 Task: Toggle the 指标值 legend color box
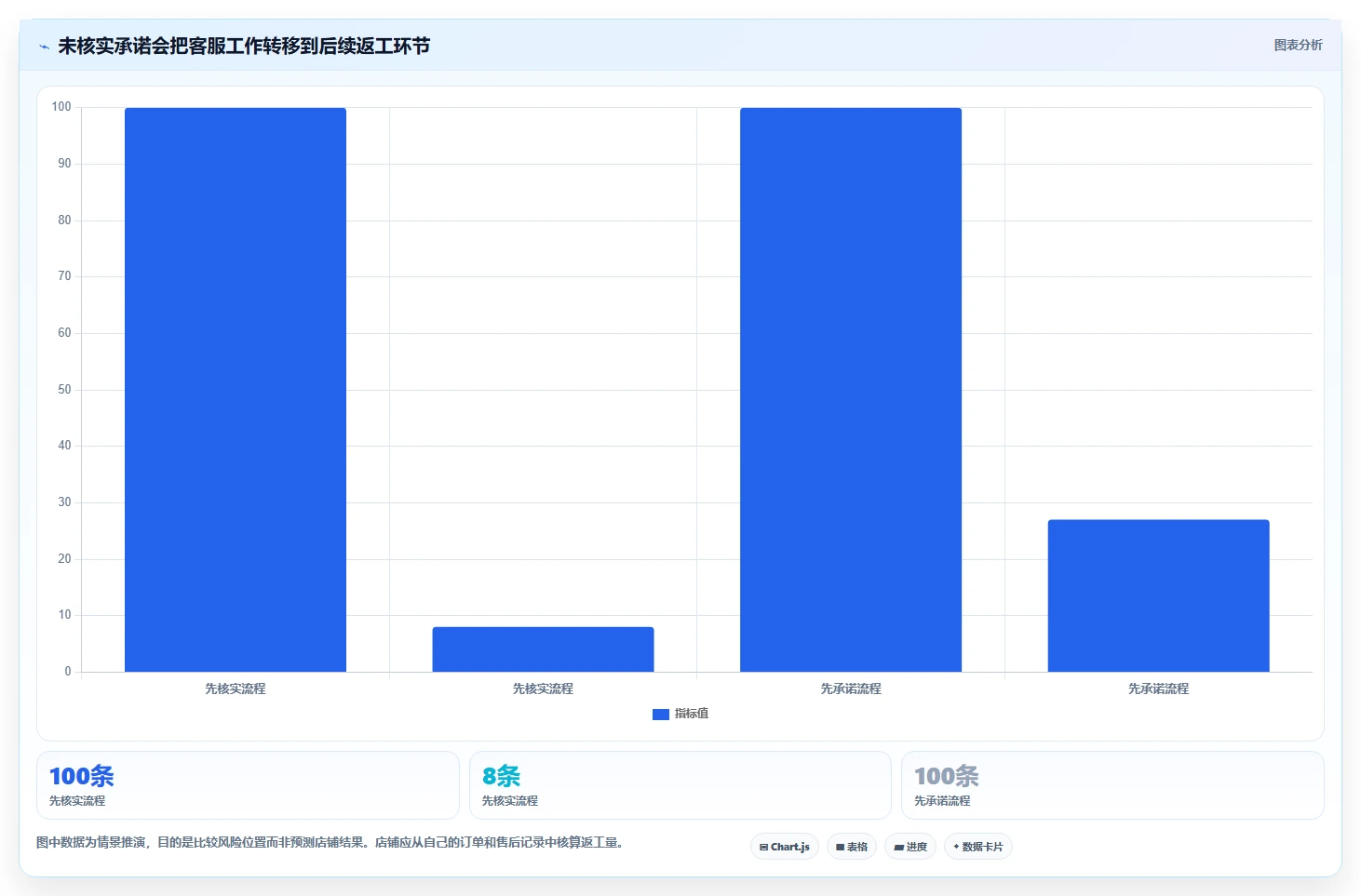coord(661,715)
